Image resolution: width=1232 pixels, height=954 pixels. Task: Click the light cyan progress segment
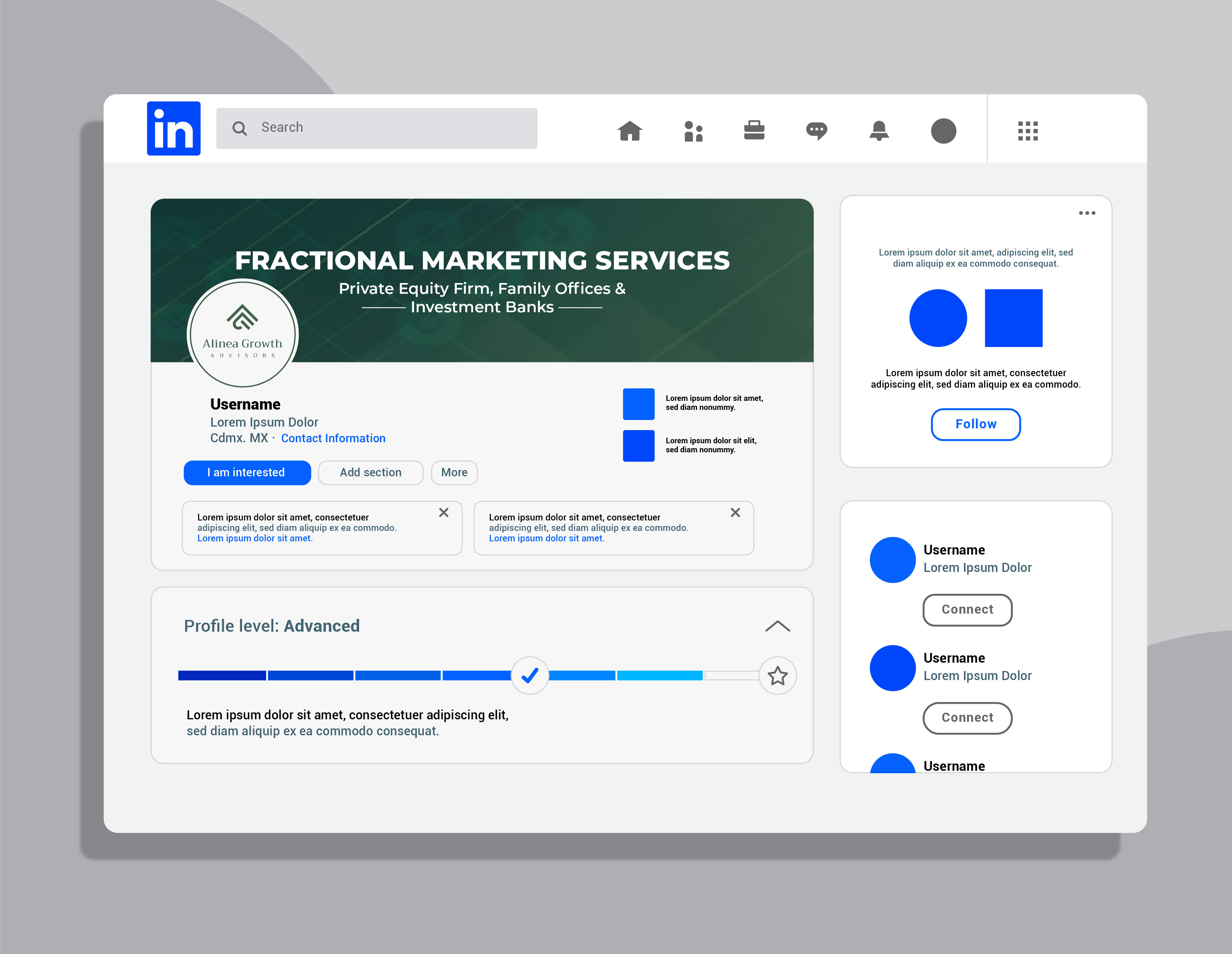pos(660,675)
